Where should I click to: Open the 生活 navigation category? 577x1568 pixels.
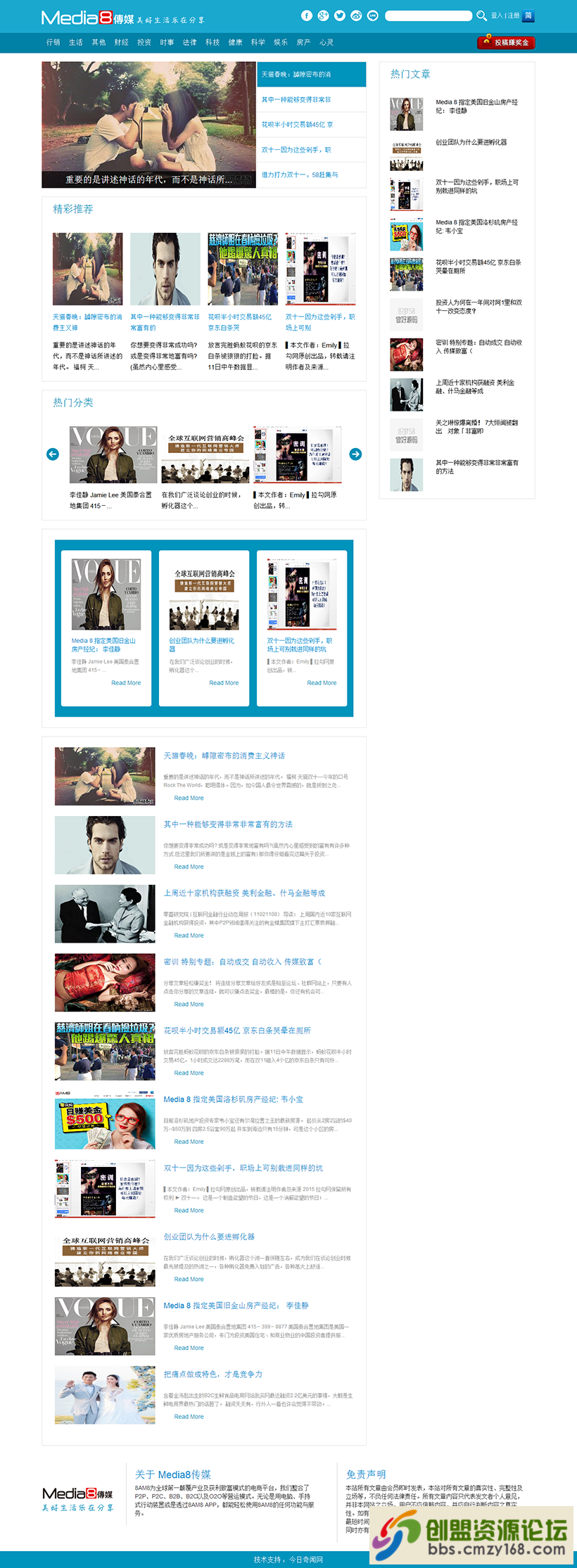76,42
